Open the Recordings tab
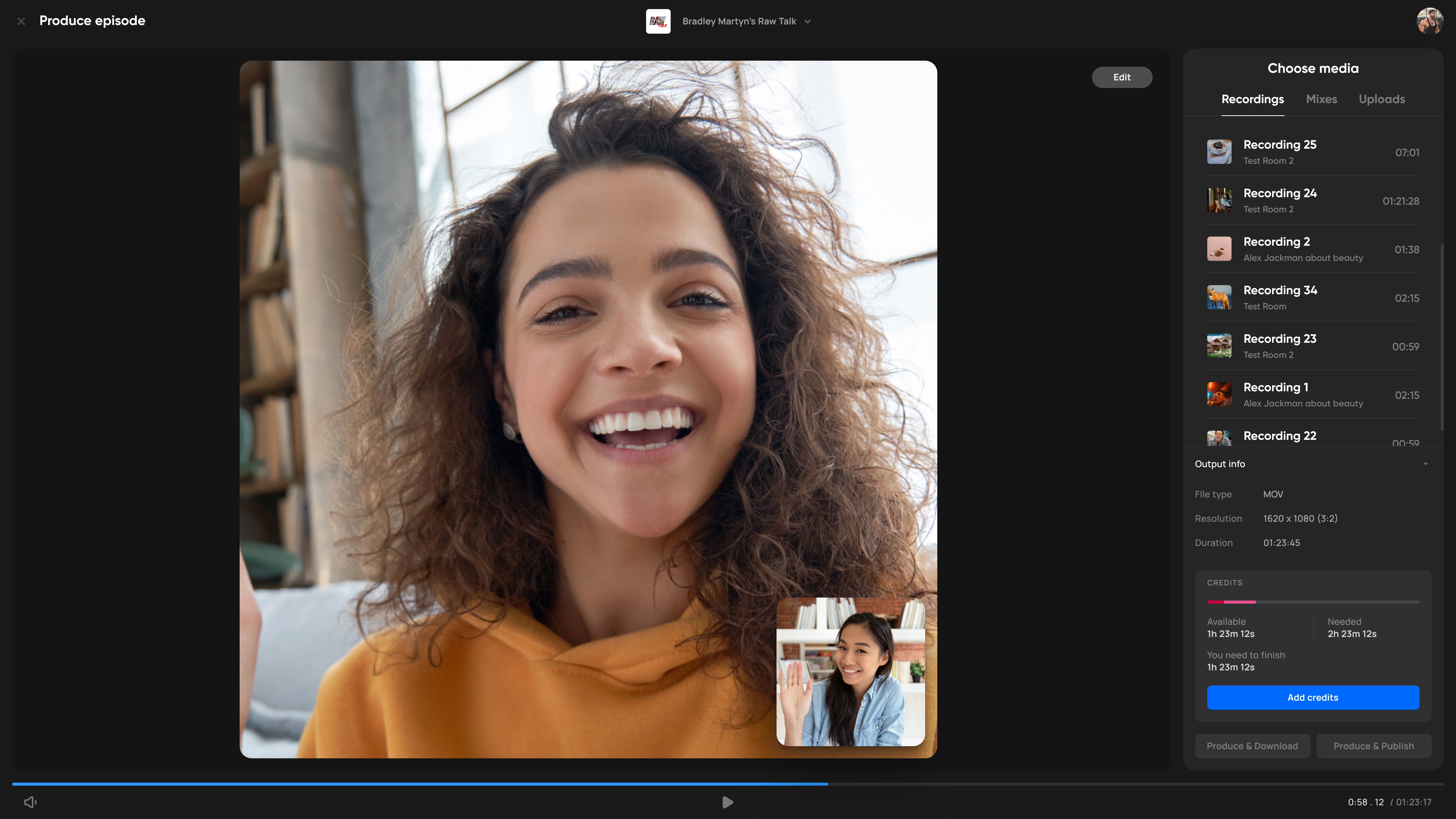The height and width of the screenshot is (819, 1456). (1252, 99)
